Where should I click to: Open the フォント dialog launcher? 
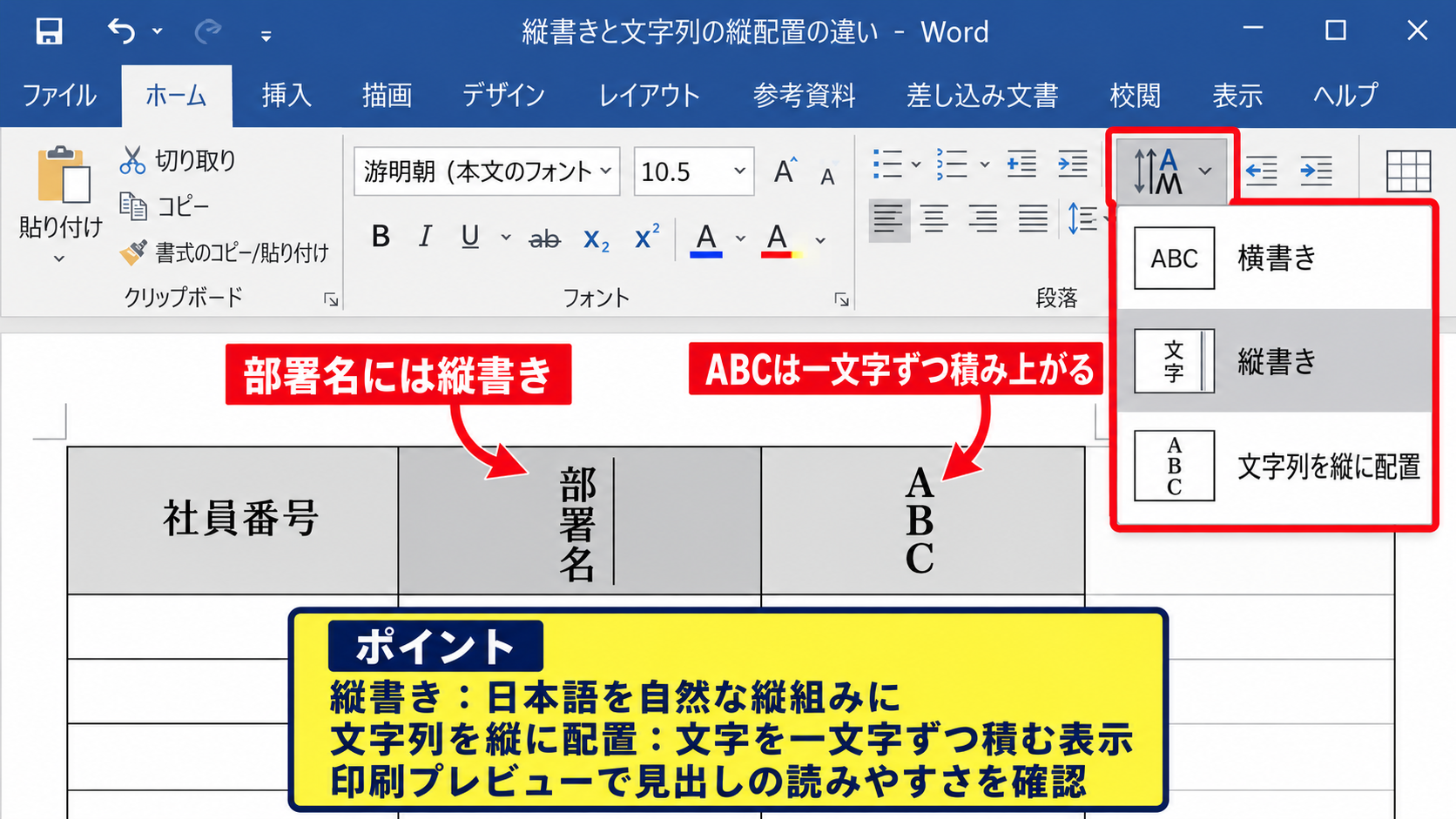click(x=841, y=299)
